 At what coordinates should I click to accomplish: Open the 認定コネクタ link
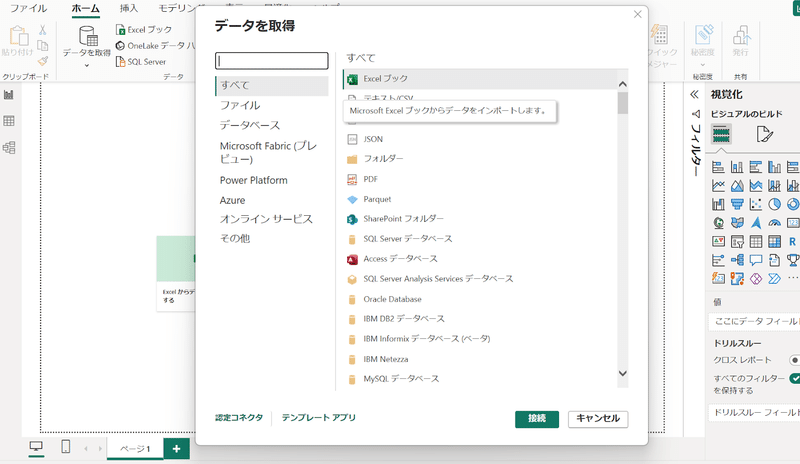click(239, 418)
